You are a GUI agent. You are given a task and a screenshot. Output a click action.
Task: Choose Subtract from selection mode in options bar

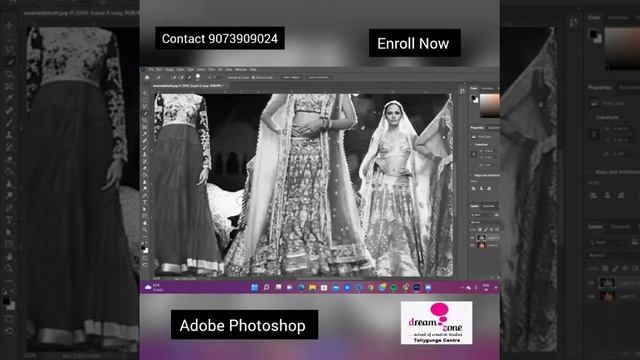(189, 78)
